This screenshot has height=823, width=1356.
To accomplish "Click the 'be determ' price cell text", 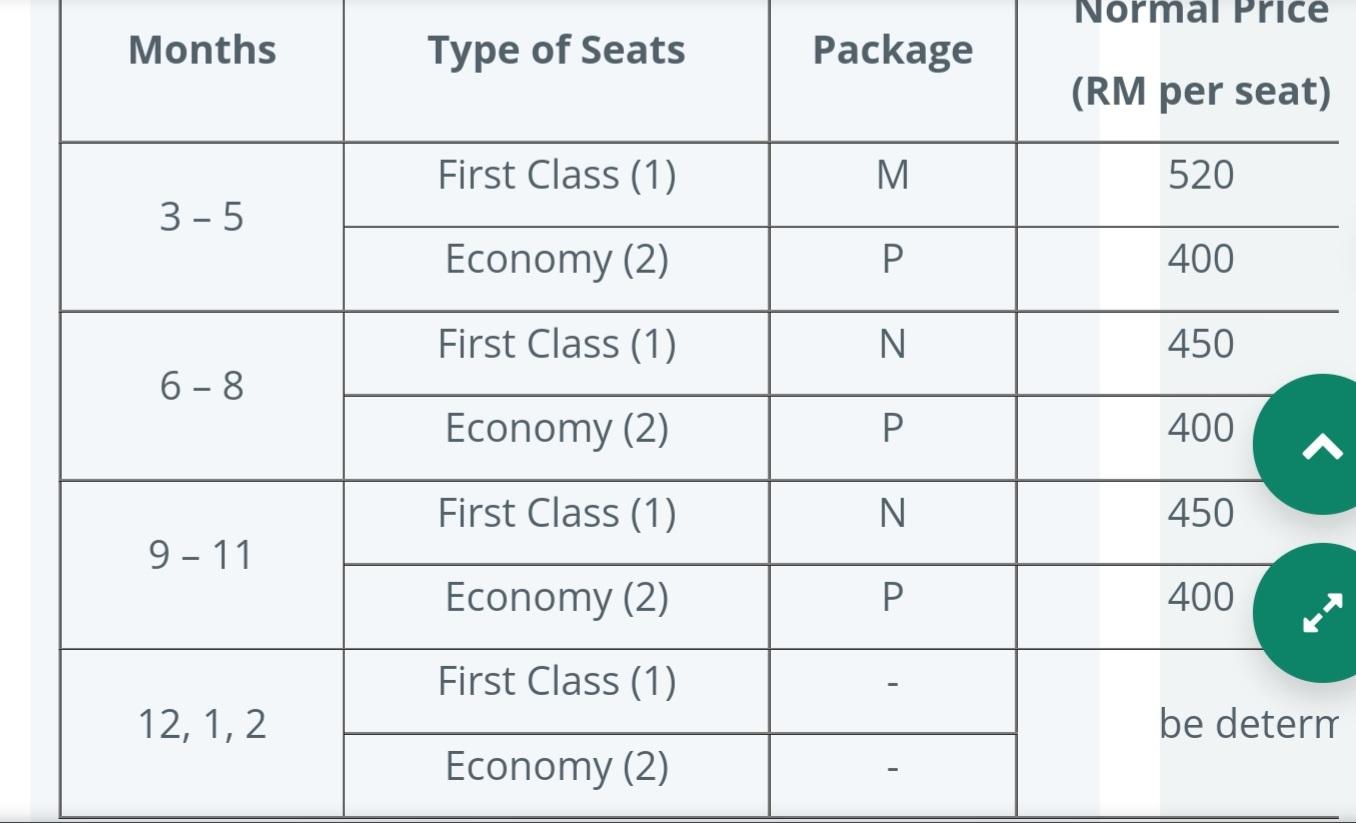I will (1248, 724).
